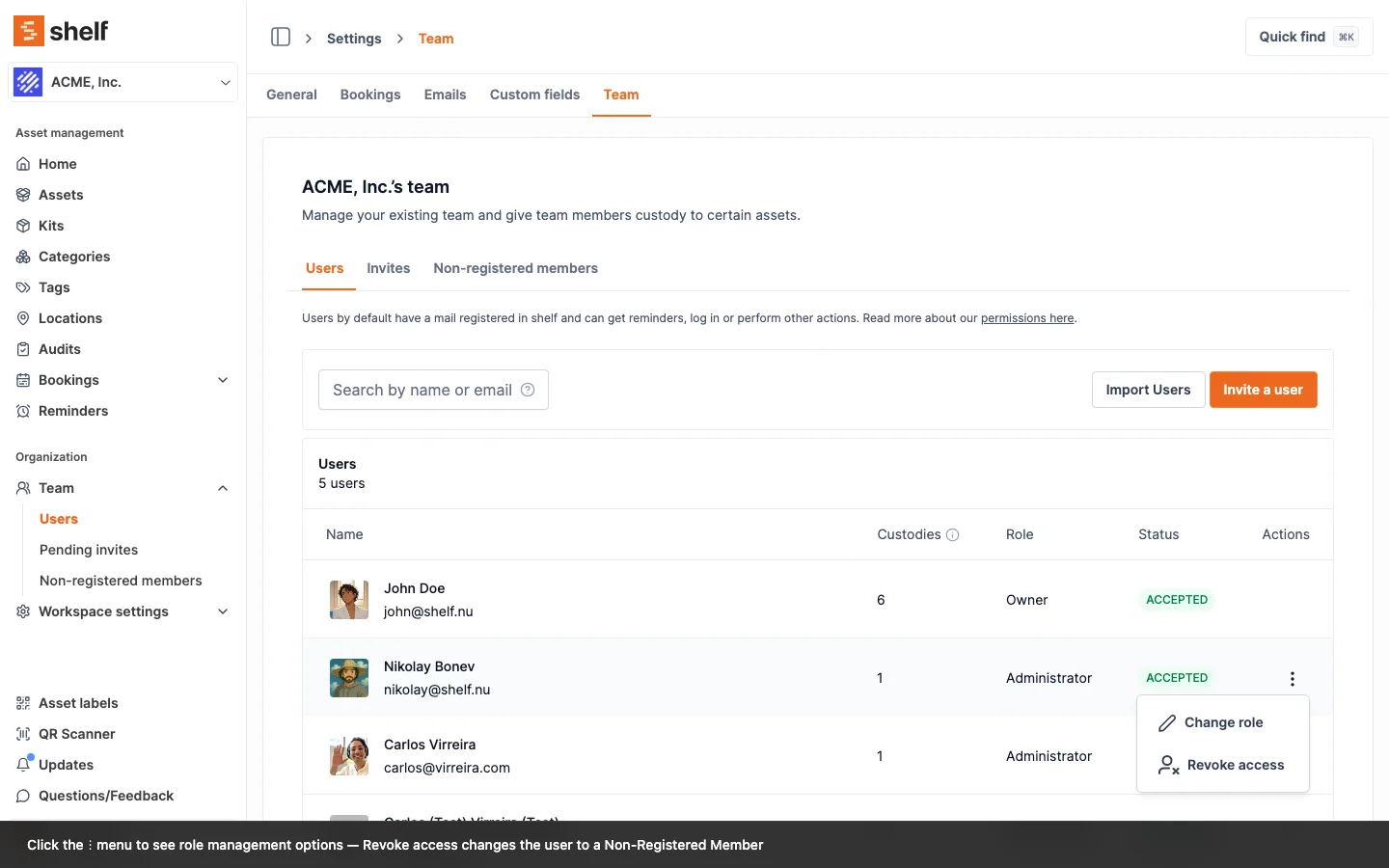Screen dimensions: 1389x868
Task: Open the ACME, Inc. workspace switcher
Action: pyautogui.click(x=123, y=82)
